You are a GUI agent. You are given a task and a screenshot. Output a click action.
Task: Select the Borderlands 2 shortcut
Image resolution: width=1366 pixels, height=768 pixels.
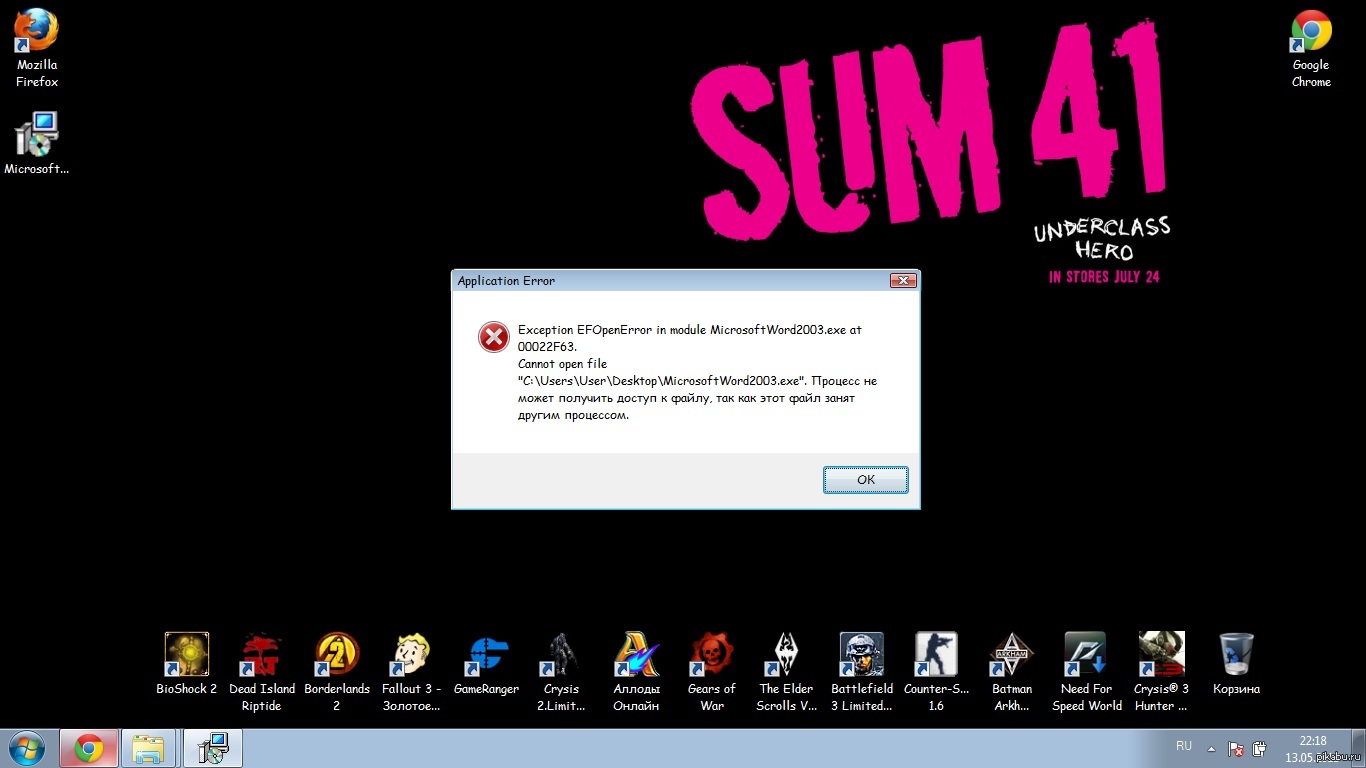pyautogui.click(x=337, y=672)
